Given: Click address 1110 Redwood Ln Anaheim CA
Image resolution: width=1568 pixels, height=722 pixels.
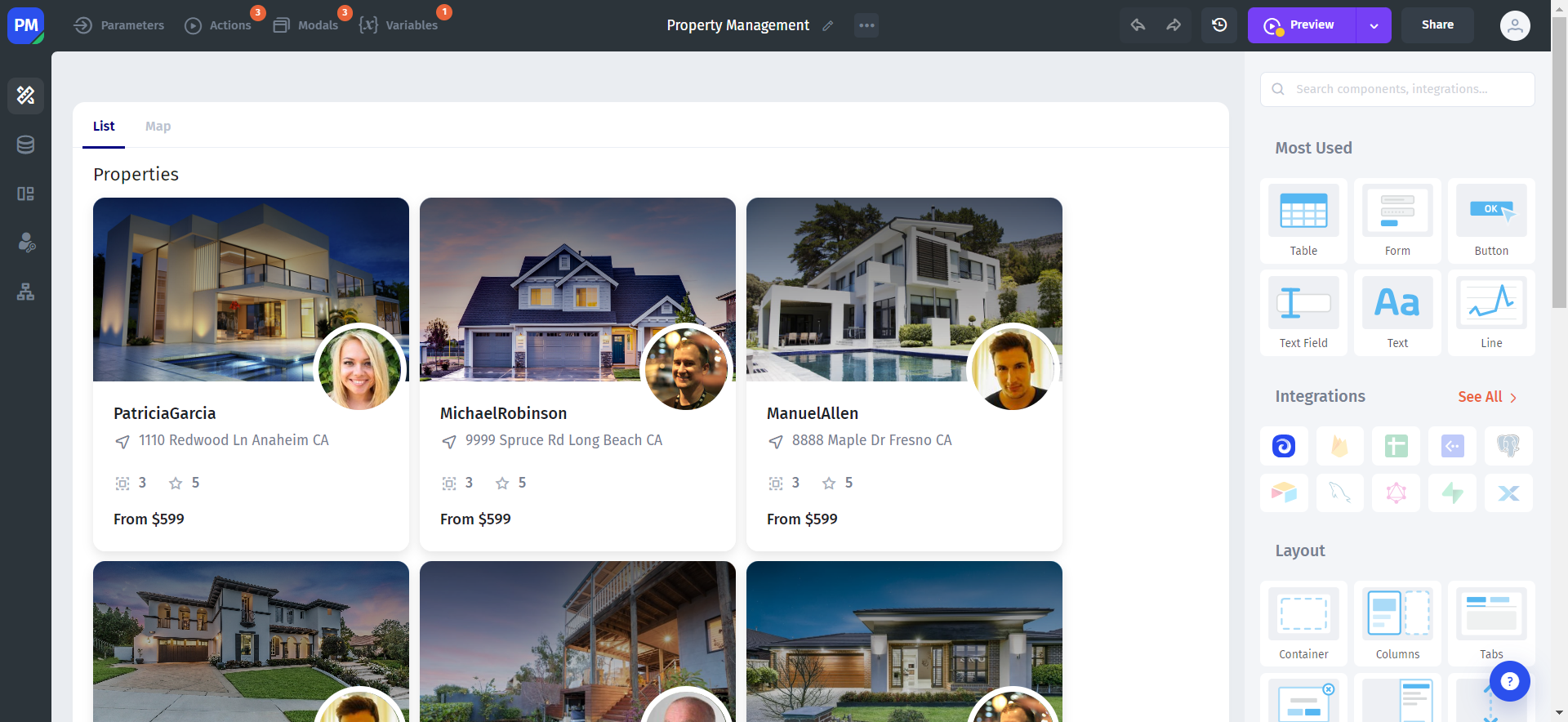Looking at the screenshot, I should [234, 440].
